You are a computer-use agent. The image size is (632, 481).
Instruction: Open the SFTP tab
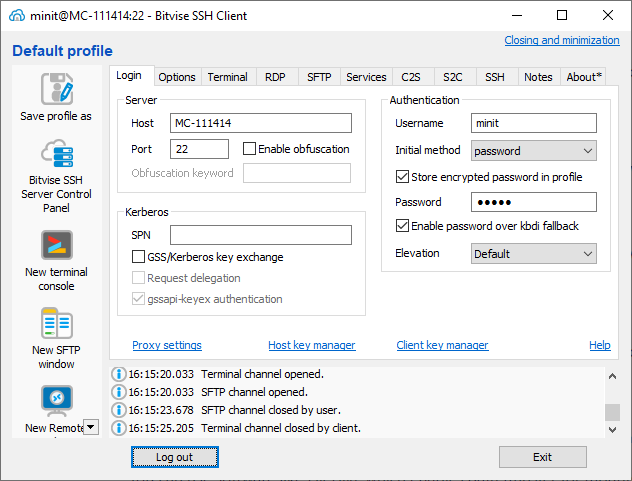pos(319,77)
